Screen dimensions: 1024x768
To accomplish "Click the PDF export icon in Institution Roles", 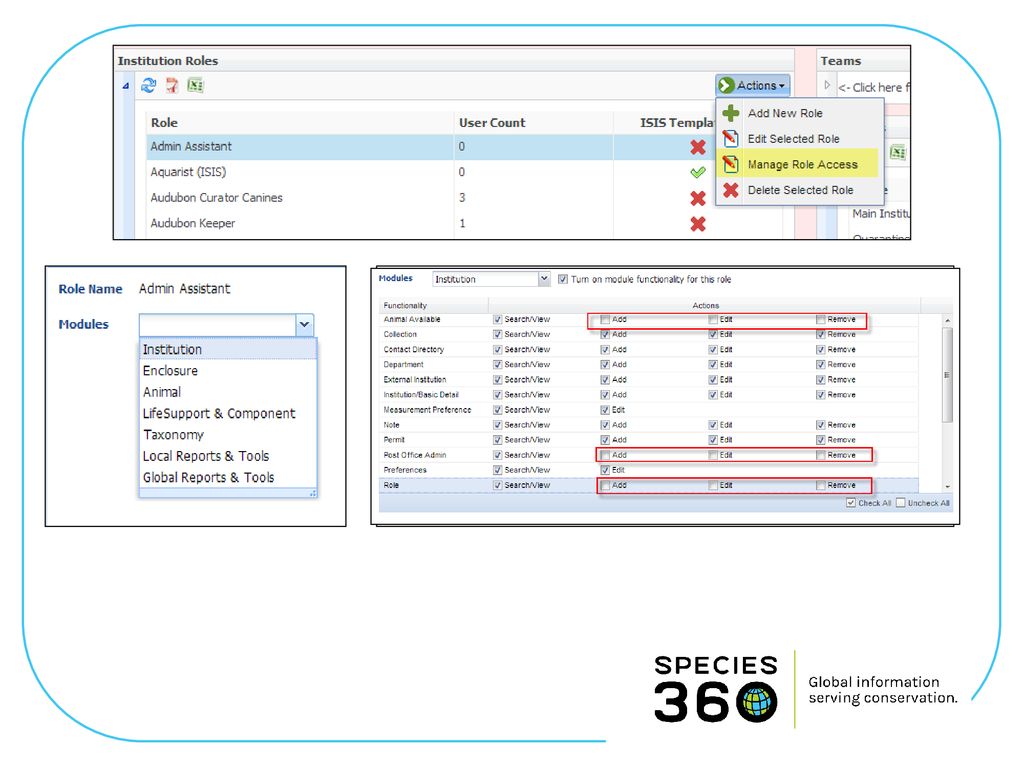I will [x=172, y=86].
